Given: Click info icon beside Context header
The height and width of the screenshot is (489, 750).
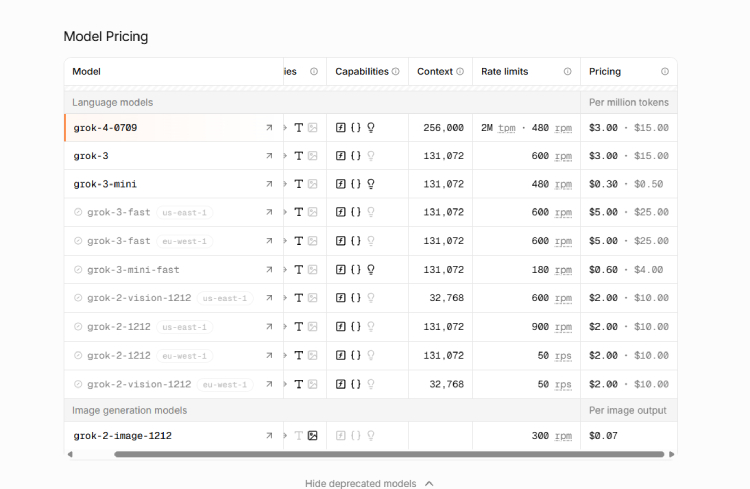Looking at the screenshot, I should click(460, 71).
